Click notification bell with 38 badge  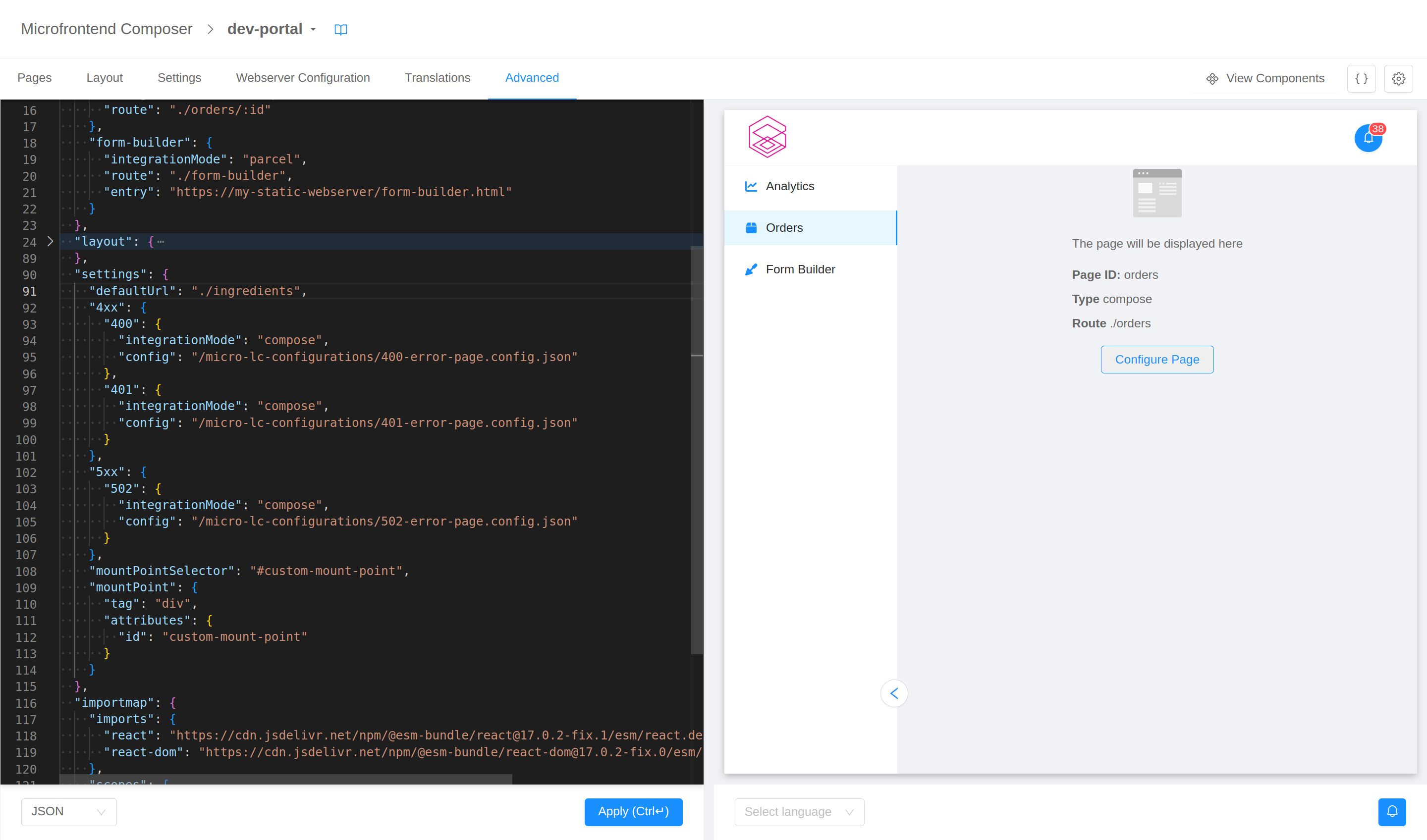(1368, 138)
